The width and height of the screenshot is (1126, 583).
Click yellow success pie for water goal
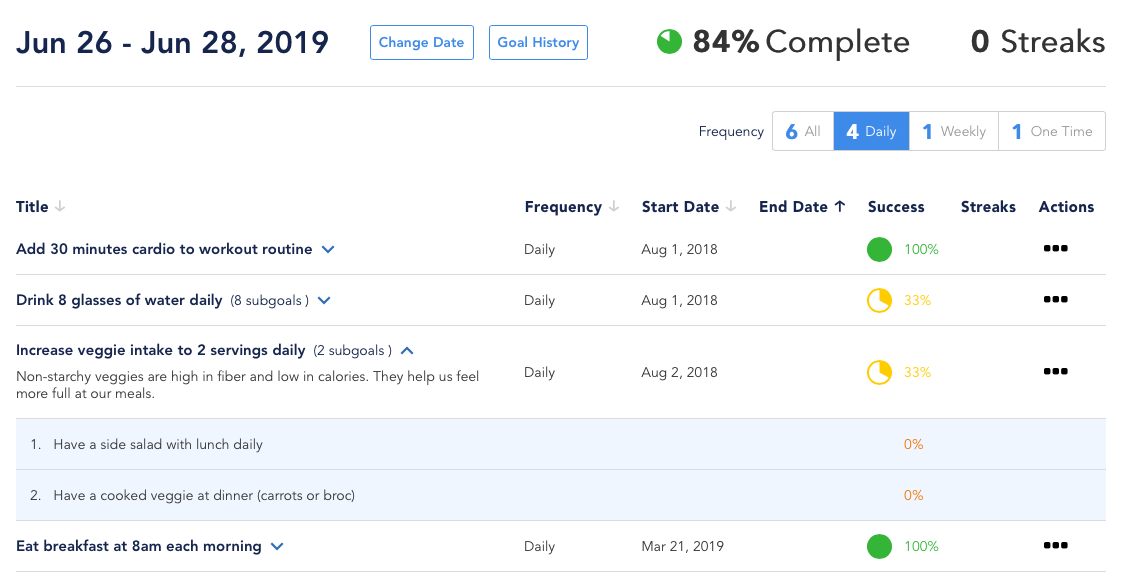coord(879,300)
